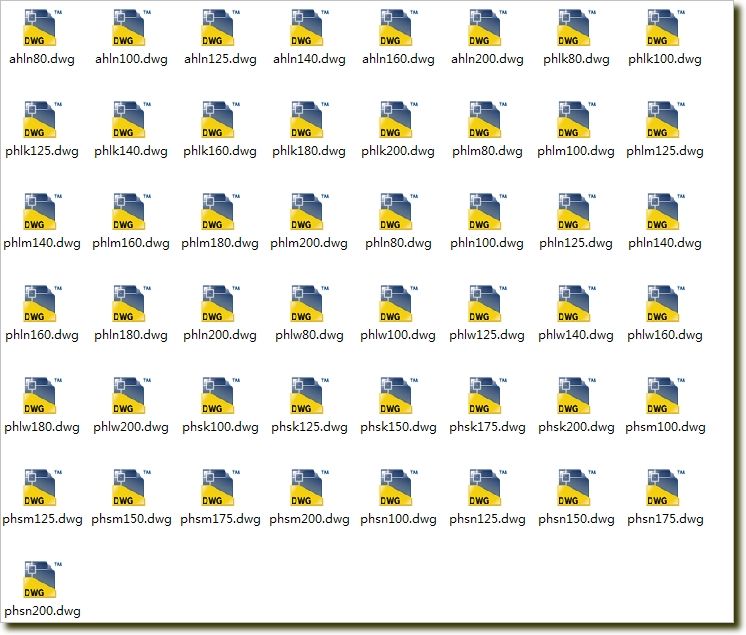Click the phsm175.dwg filename label

click(x=219, y=519)
